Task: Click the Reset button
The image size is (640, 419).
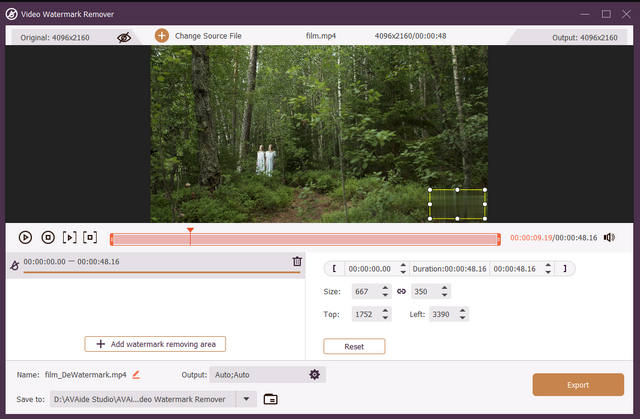Action: (x=354, y=346)
